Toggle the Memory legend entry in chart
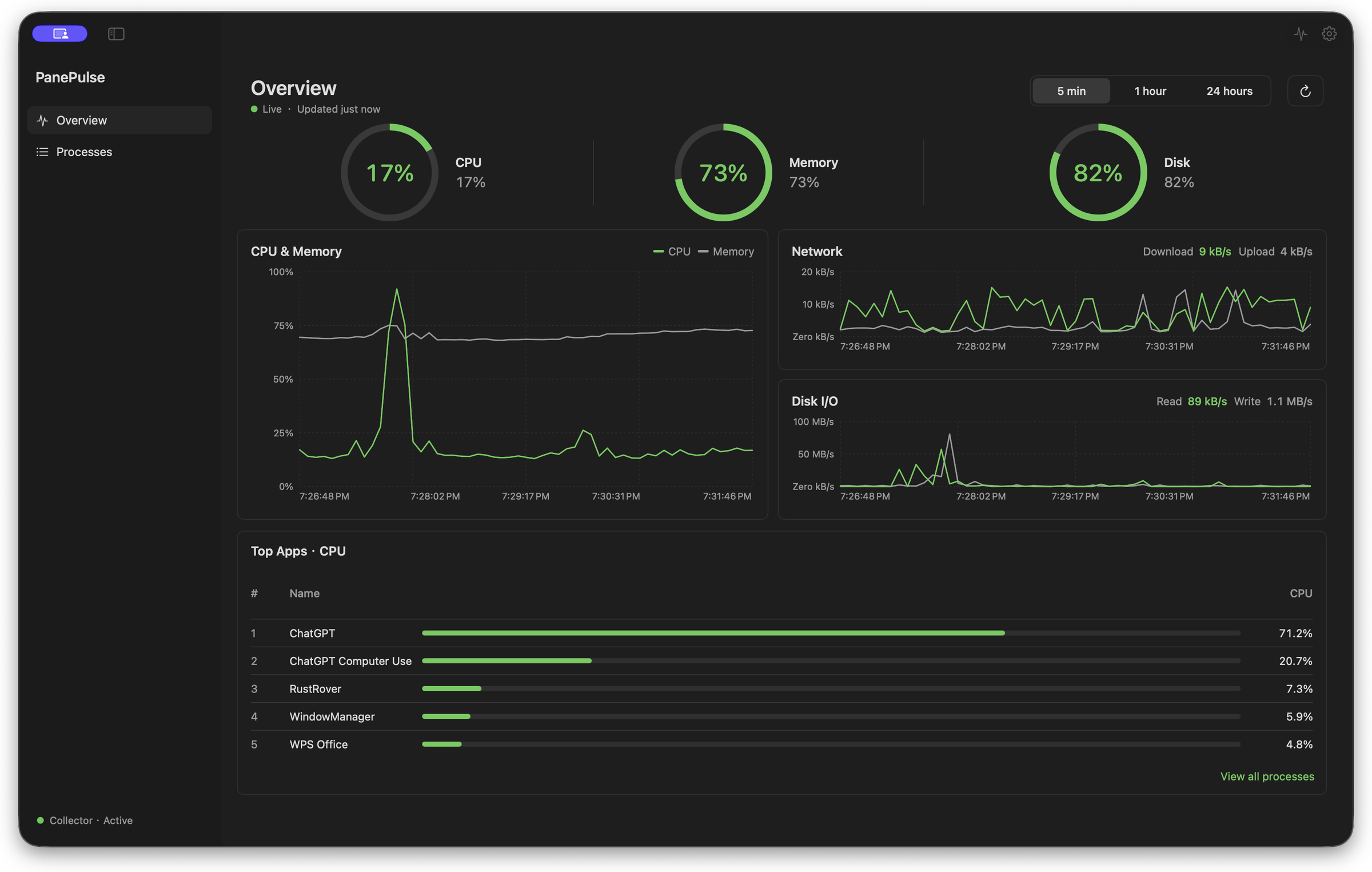 coord(726,252)
